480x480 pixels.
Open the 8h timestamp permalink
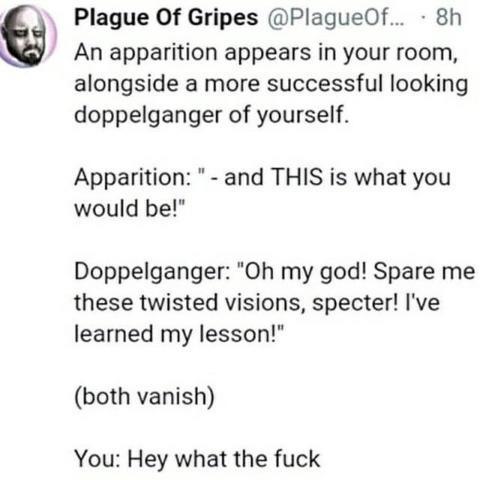(449, 17)
